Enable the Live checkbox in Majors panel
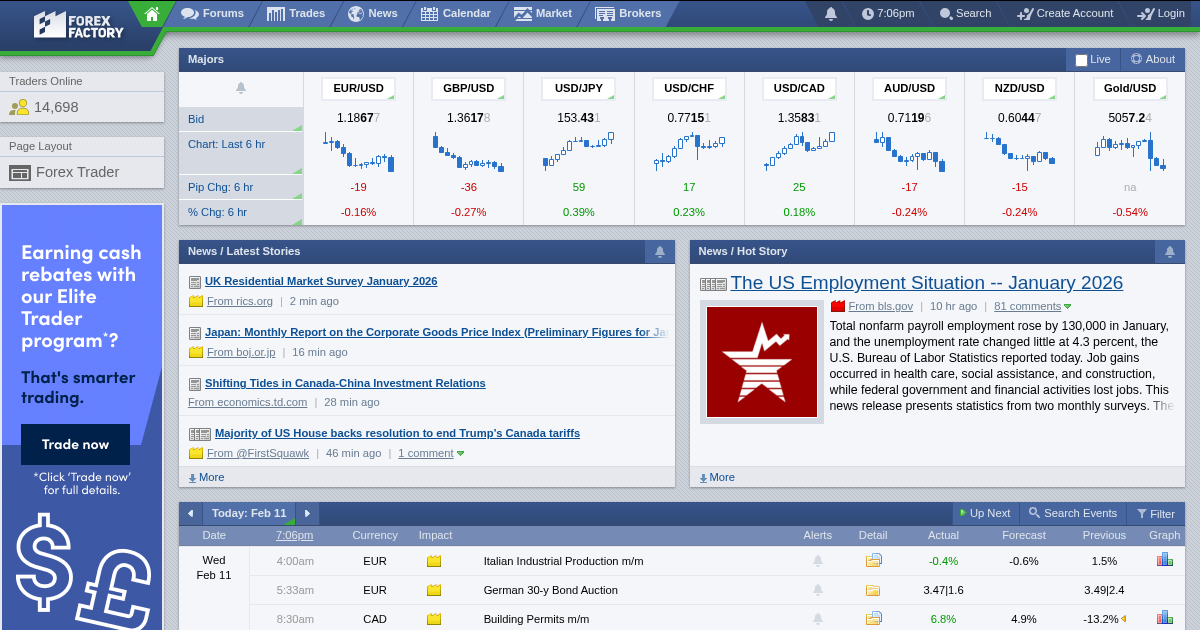 (1079, 59)
